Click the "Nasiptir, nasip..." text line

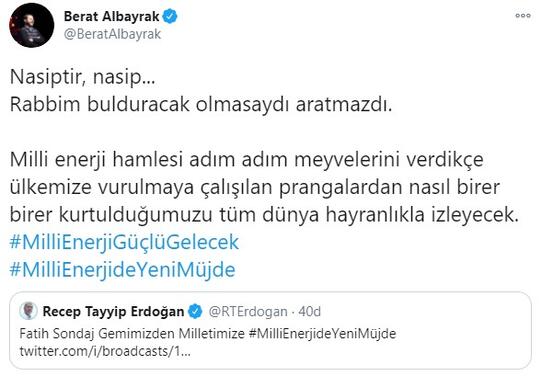click(82, 77)
